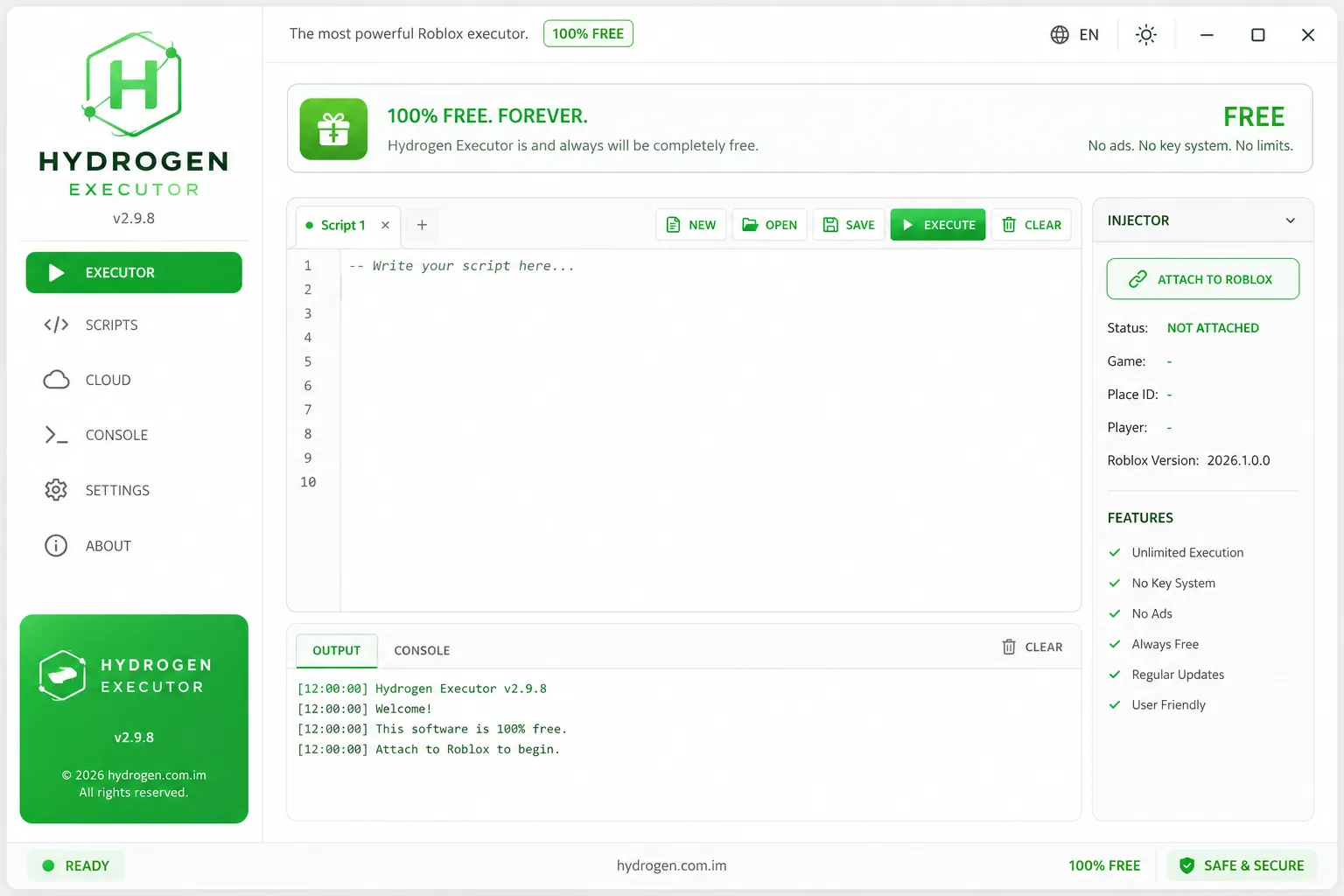Click inside the script editor text area
1344x896 pixels.
pos(710,430)
